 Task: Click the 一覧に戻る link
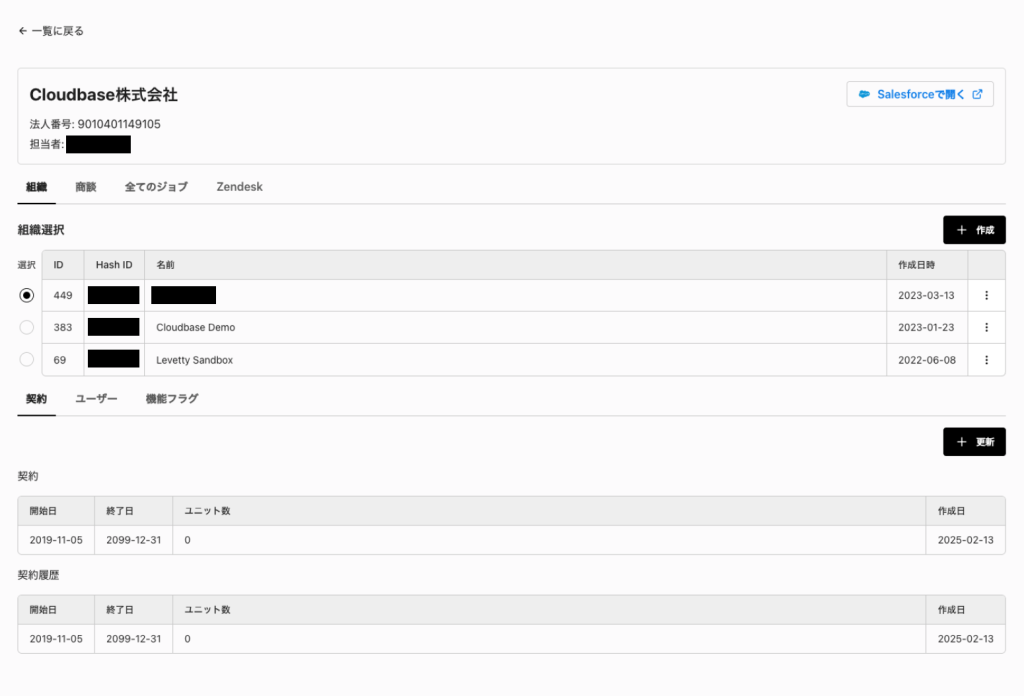pyautogui.click(x=57, y=31)
